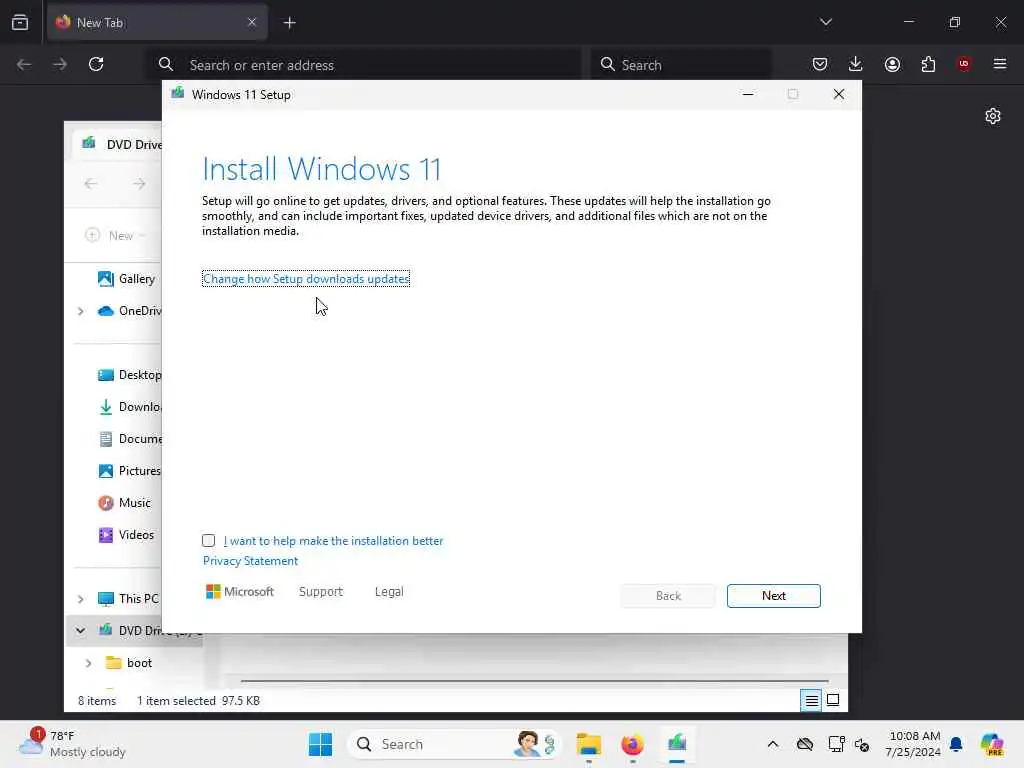Open Firefox View icon at tab bar start
This screenshot has height=768, width=1024.
[20, 22]
